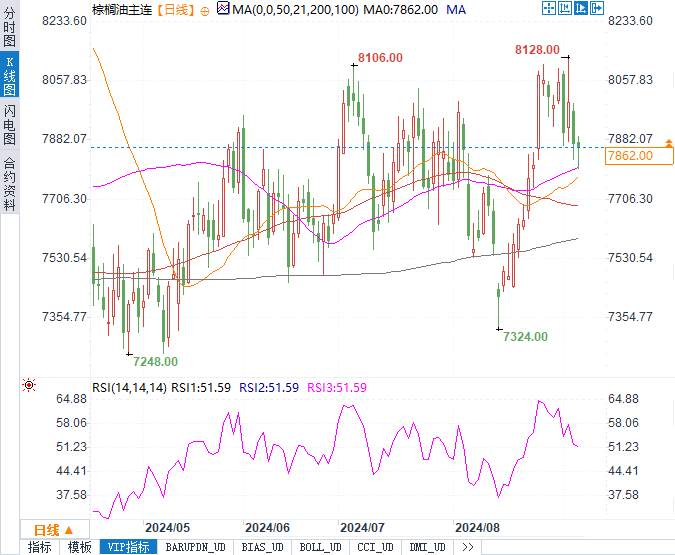Click the low label 7324.00
The height and width of the screenshot is (555, 675).
click(x=525, y=337)
